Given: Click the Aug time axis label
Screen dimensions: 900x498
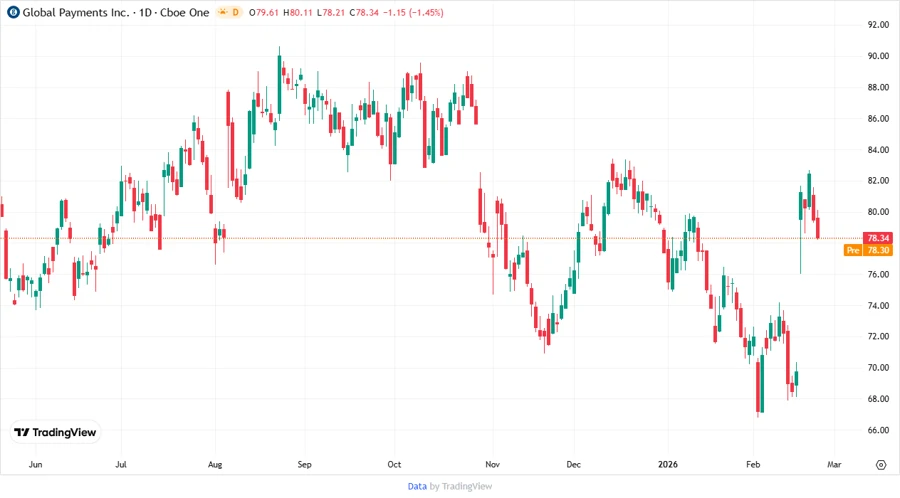Looking at the screenshot, I should click(215, 464).
